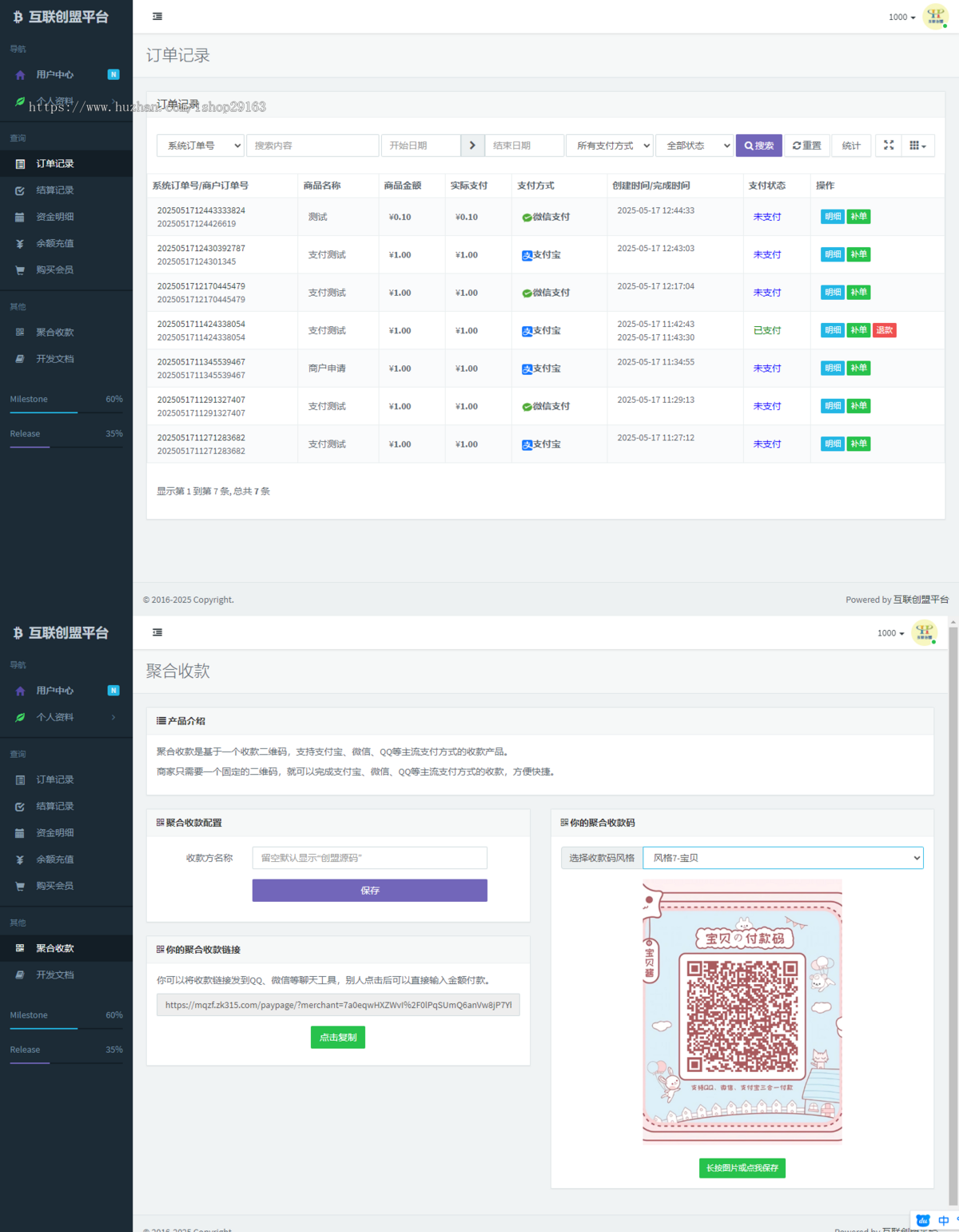Click the purple 保存 save button
Image resolution: width=959 pixels, height=1232 pixels.
pos(370,891)
